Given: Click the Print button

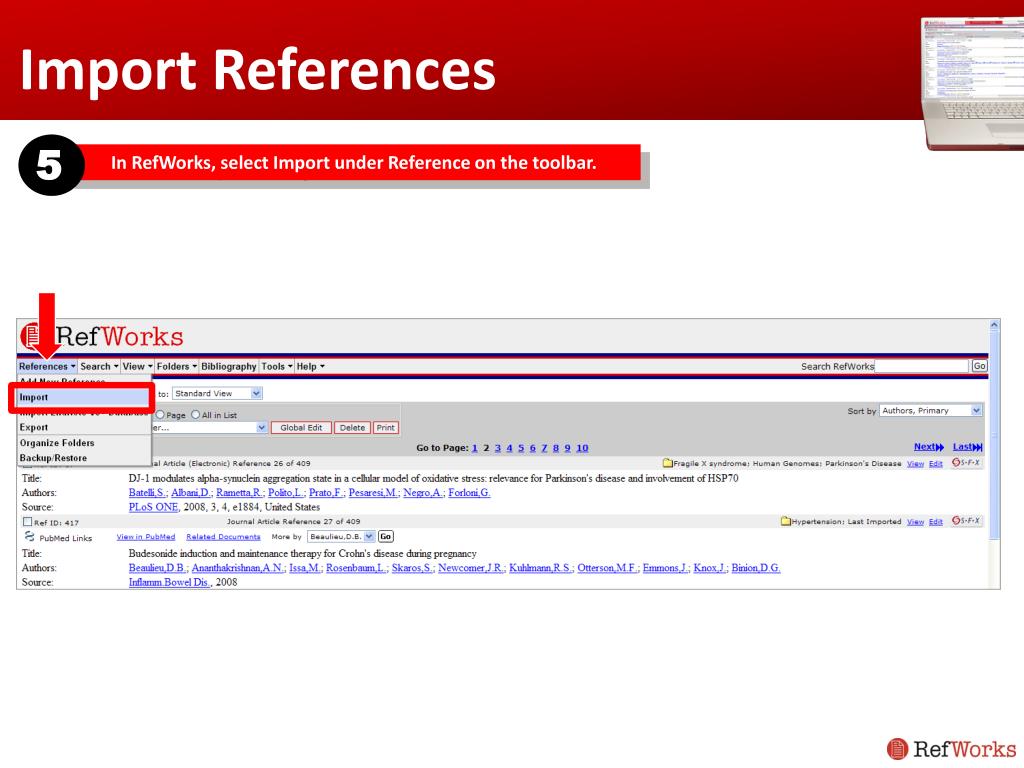Looking at the screenshot, I should coord(385,428).
